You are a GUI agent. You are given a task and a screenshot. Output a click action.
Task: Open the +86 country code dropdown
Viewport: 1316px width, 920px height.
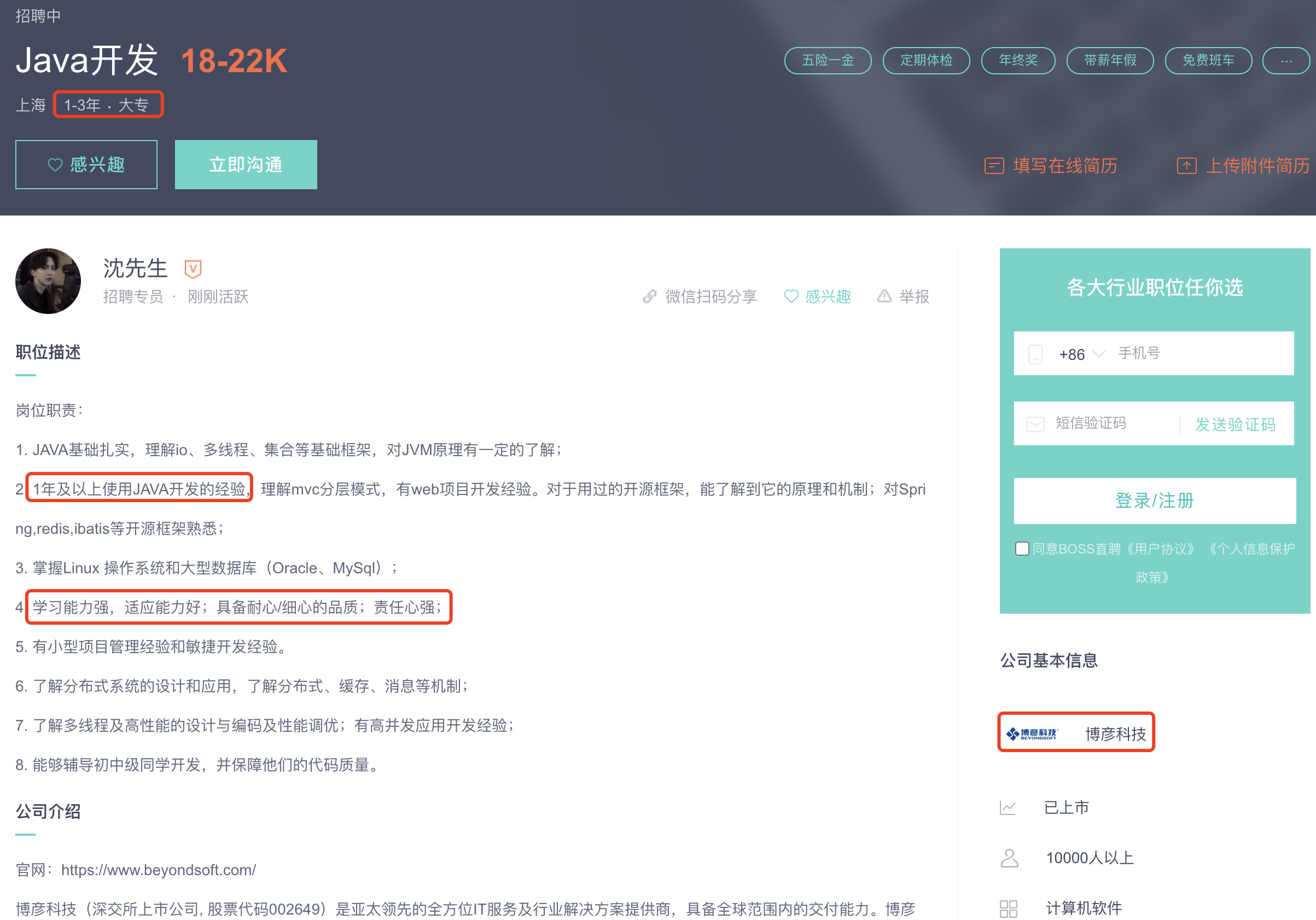click(x=1081, y=354)
